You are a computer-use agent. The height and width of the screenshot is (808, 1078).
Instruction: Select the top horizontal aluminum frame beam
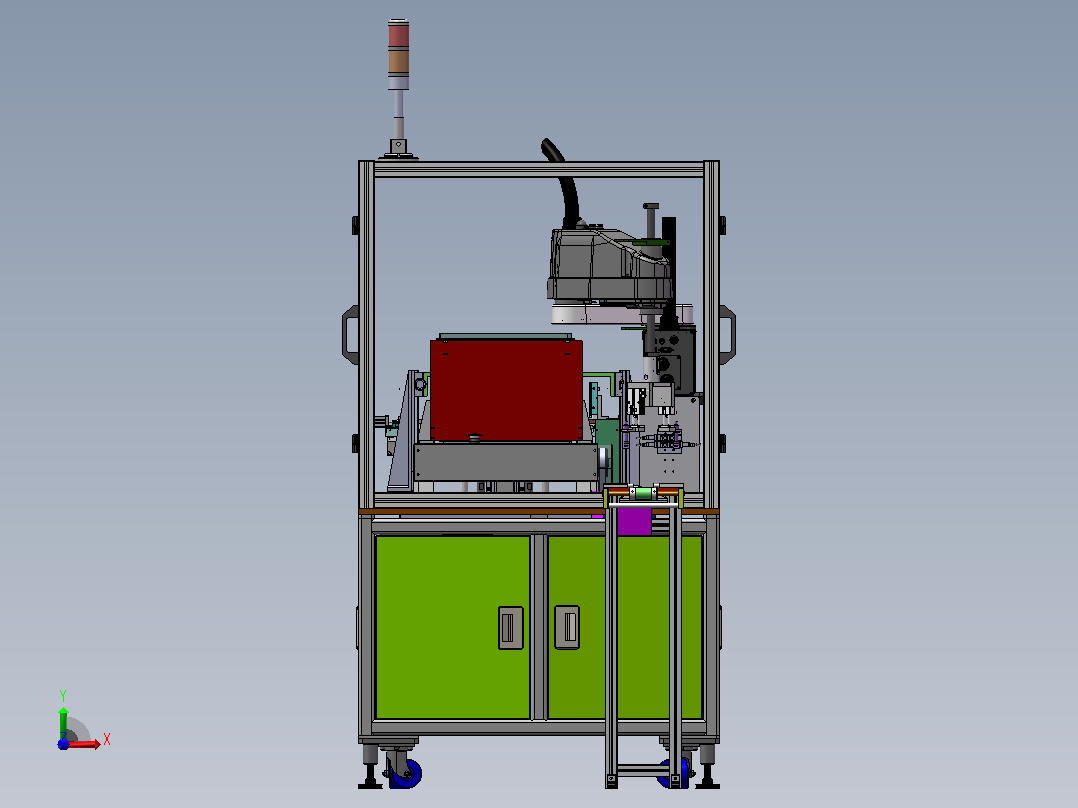tap(538, 169)
